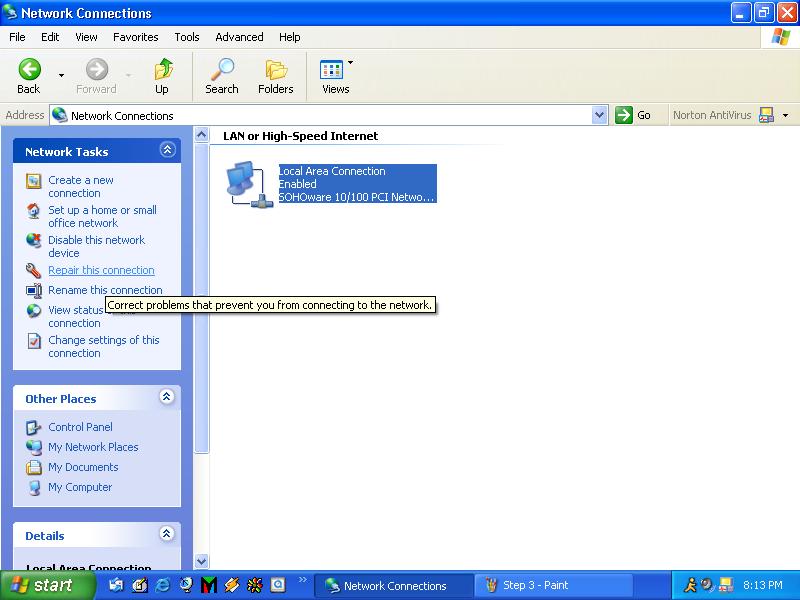
Task: Click Change settings of this connection
Action: [x=104, y=346]
